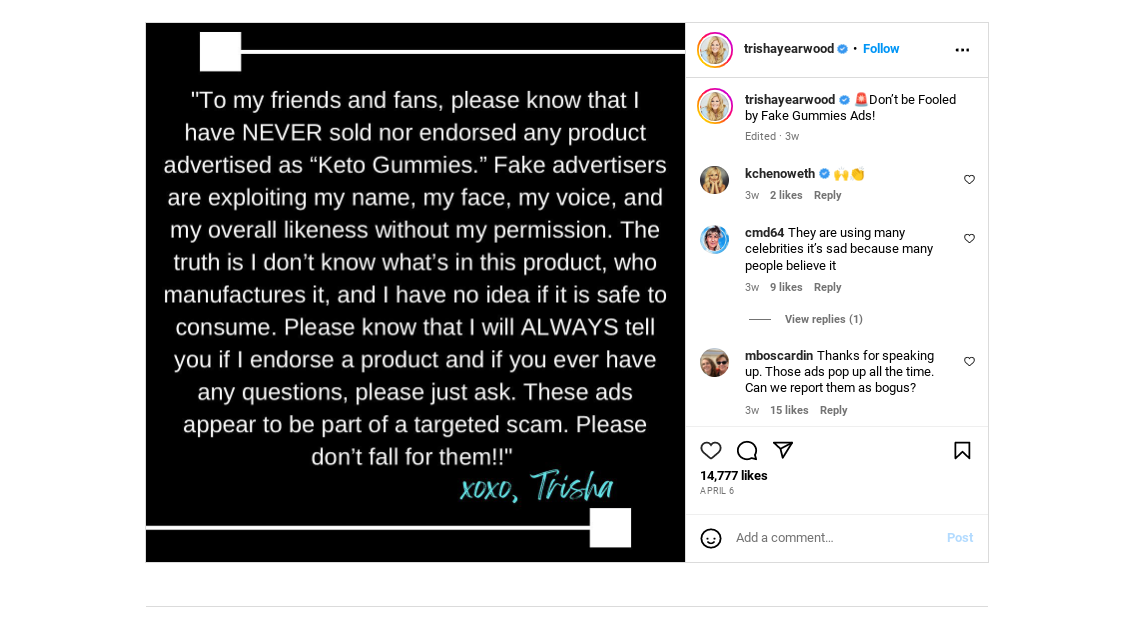Toggle like on cmd64's comment heart
The width and height of the screenshot is (1131, 632).
point(969,238)
